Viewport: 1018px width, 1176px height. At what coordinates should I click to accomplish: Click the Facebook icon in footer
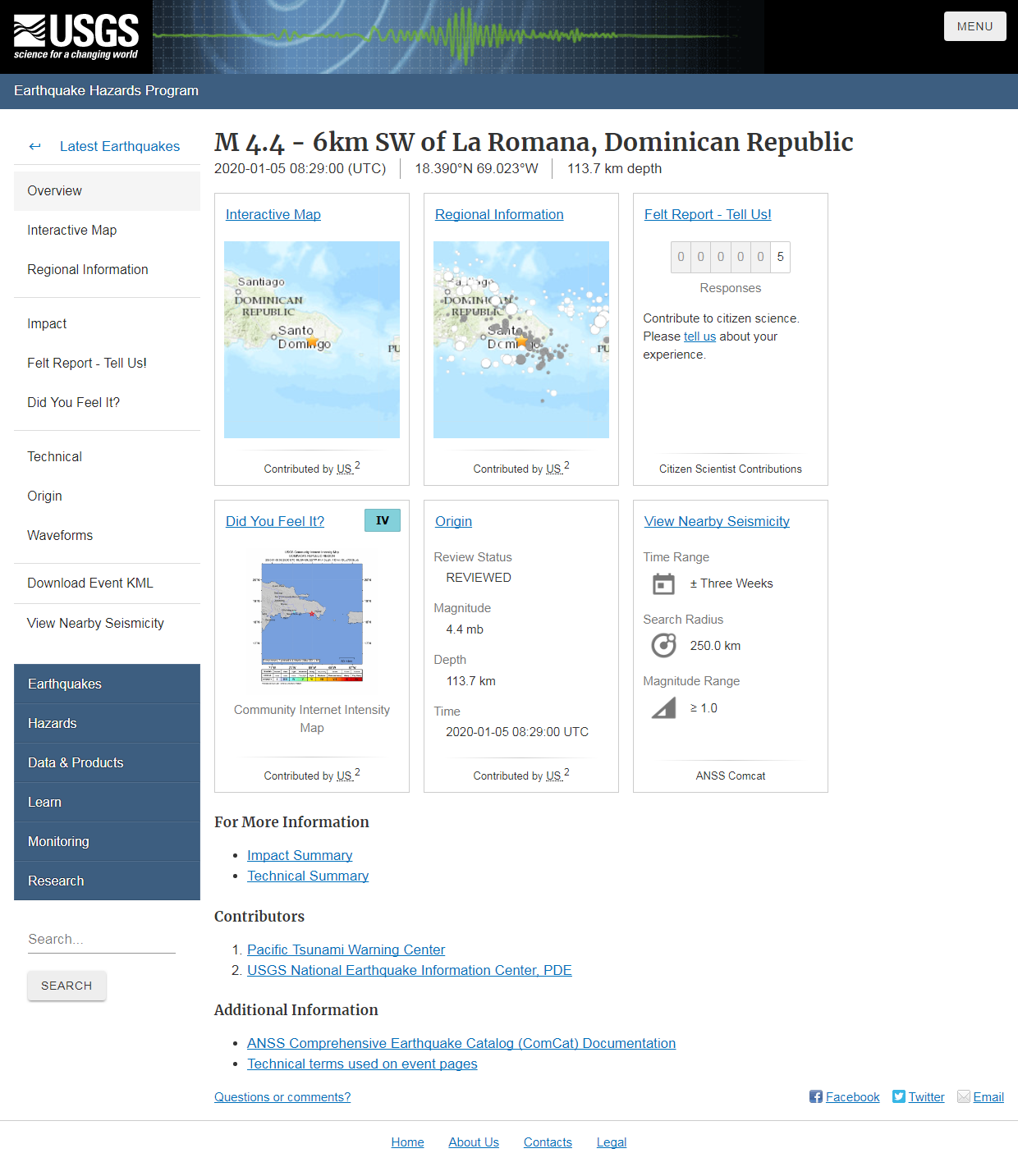(816, 1096)
